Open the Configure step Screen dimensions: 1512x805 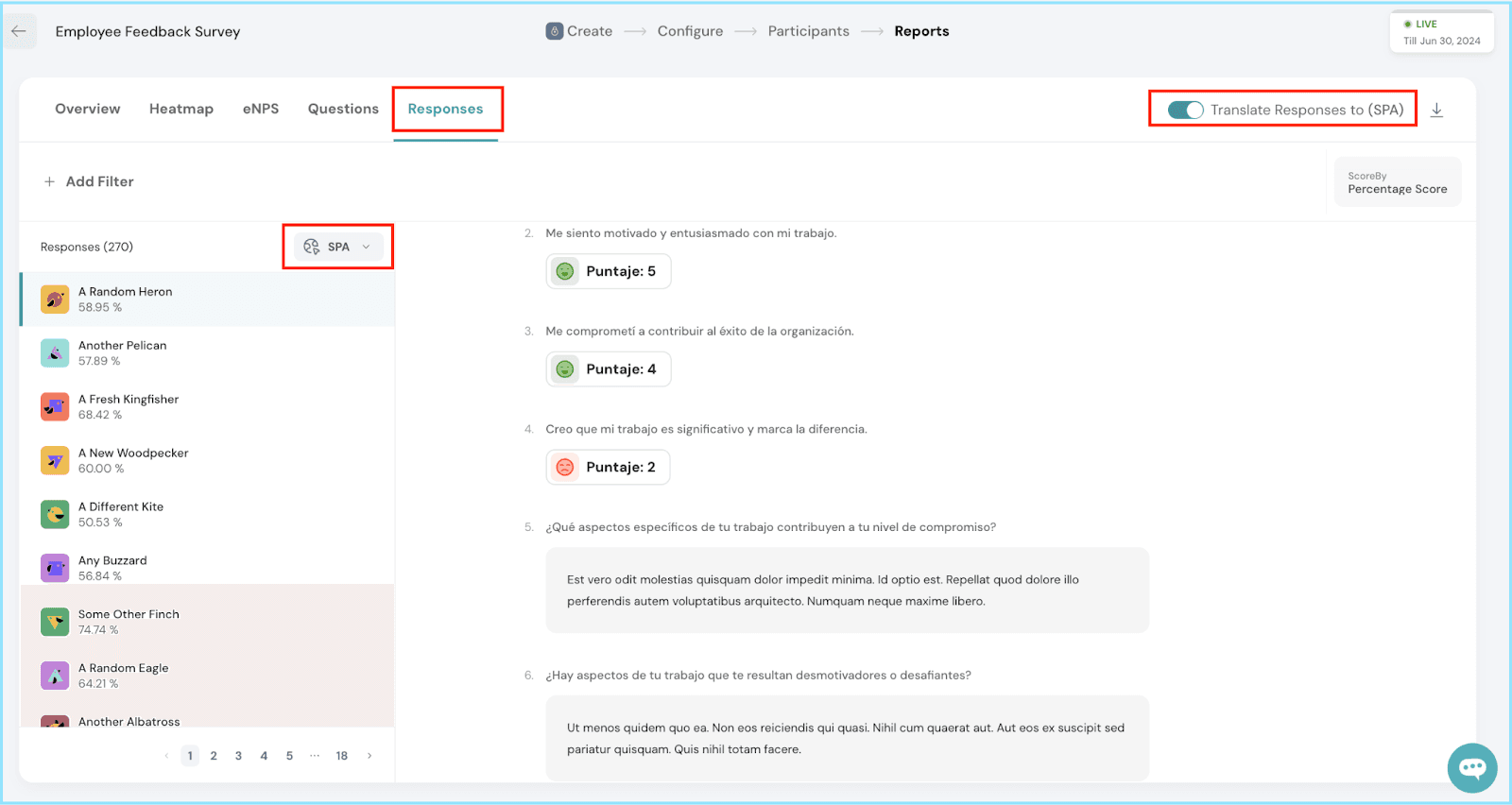coord(690,31)
